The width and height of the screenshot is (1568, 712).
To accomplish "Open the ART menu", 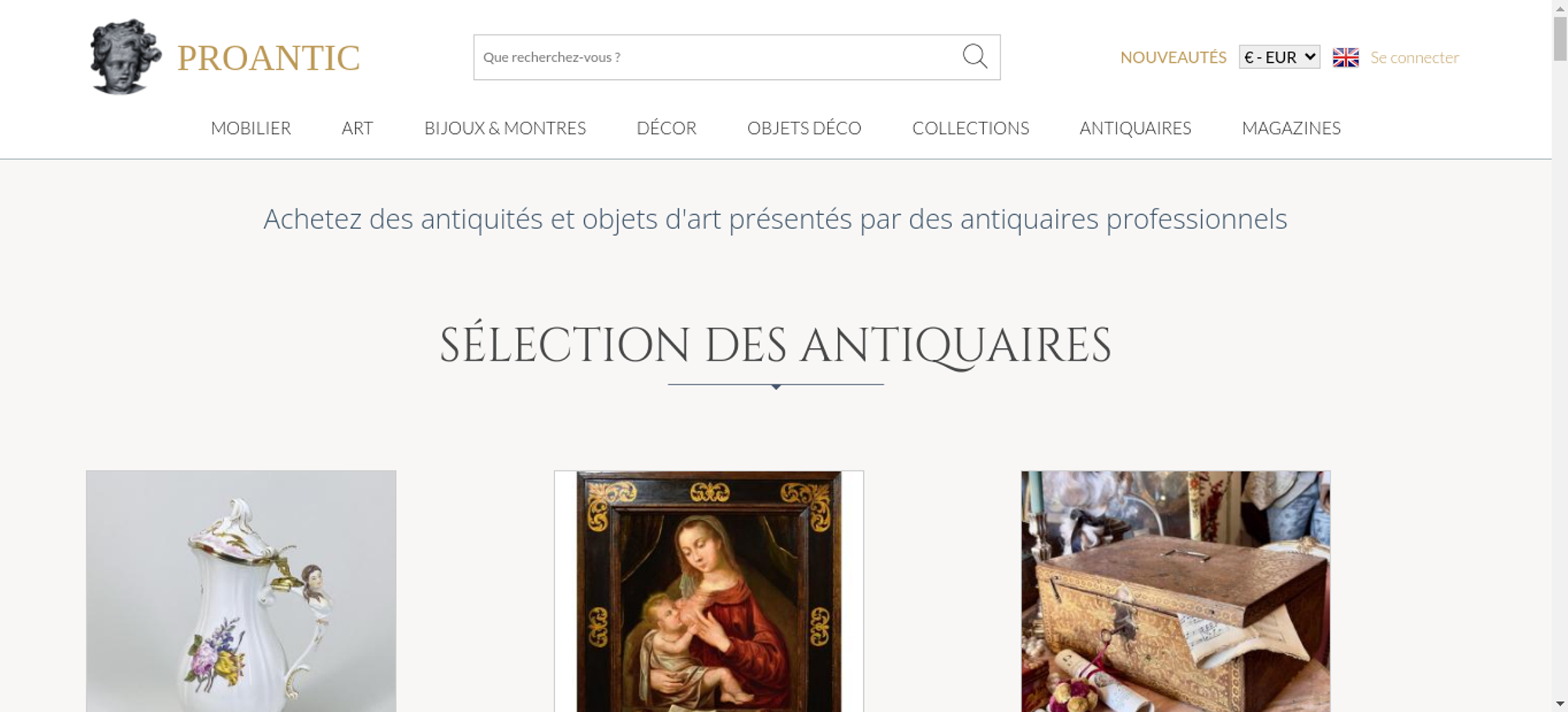I will pyautogui.click(x=358, y=128).
